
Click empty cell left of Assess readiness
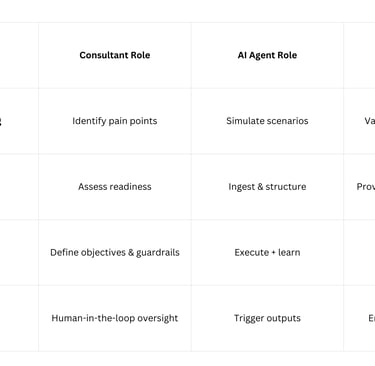(x=19, y=187)
